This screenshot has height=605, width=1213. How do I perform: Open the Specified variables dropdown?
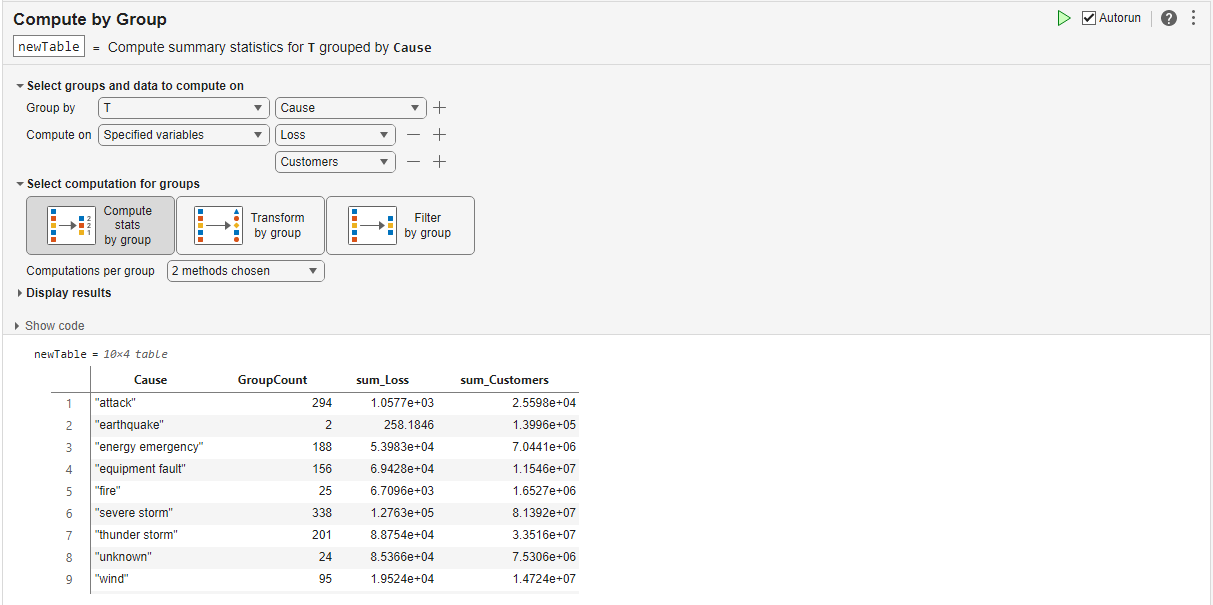coord(183,134)
